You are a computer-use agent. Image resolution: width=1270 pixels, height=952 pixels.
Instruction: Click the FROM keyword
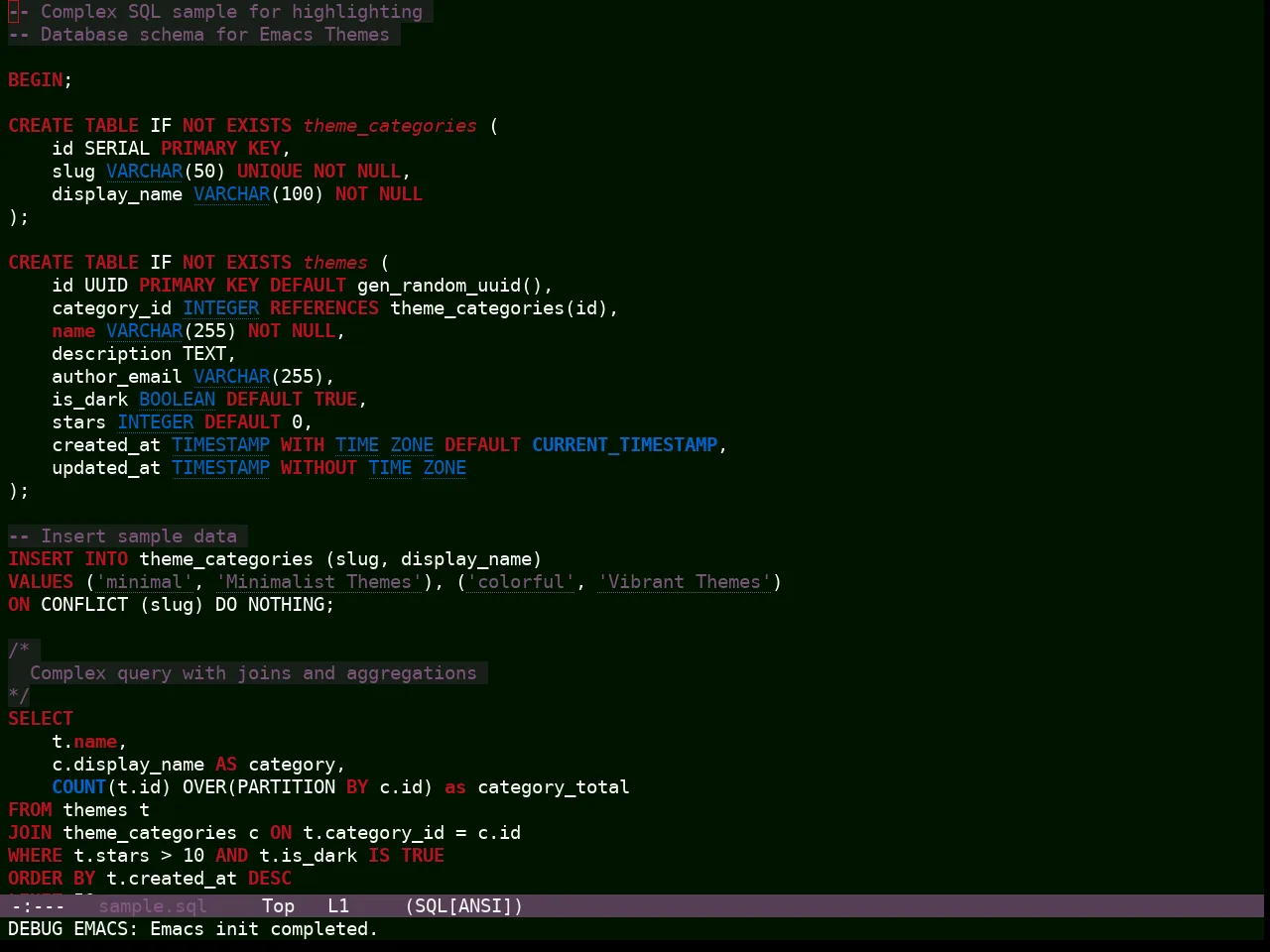pos(30,810)
